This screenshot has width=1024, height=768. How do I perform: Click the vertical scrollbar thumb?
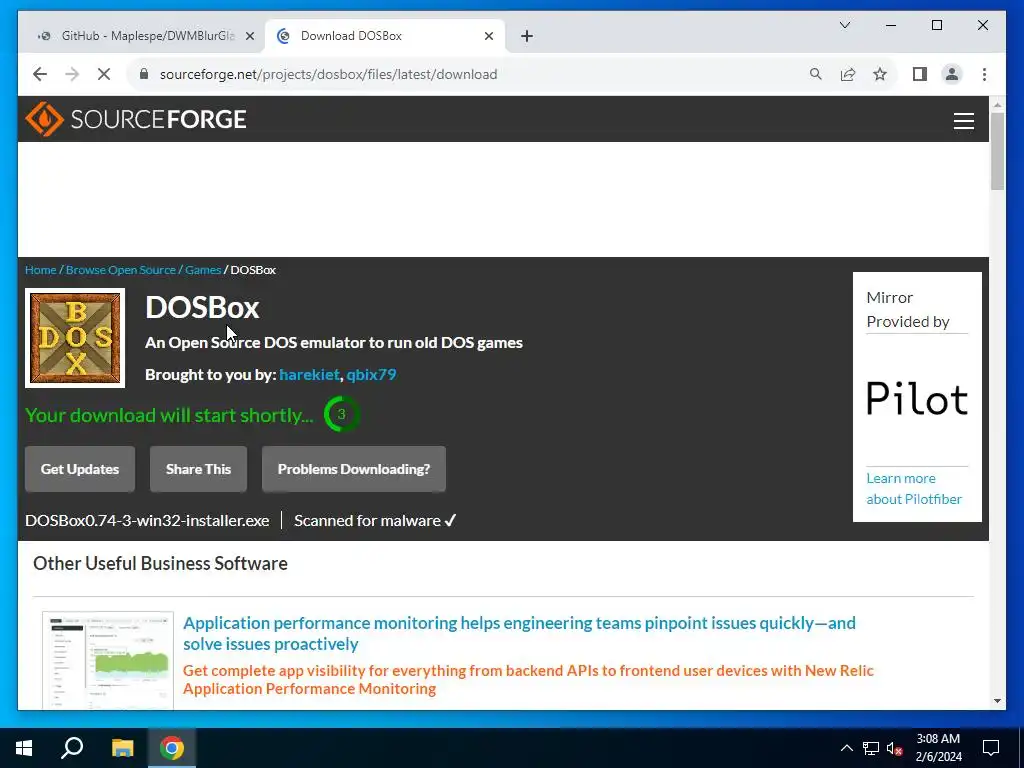(x=997, y=152)
